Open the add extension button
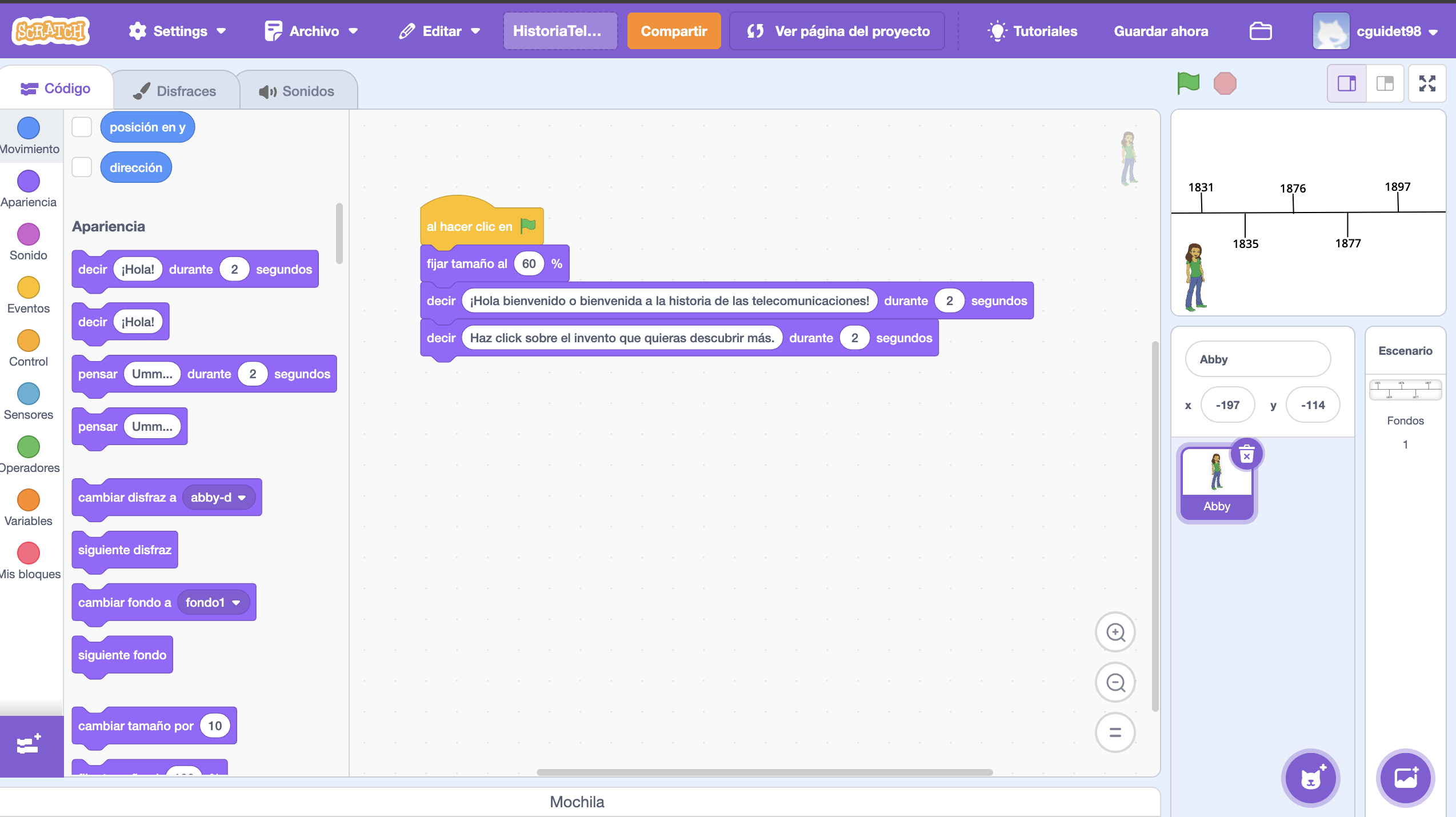This screenshot has width=1456, height=817. tap(29, 745)
